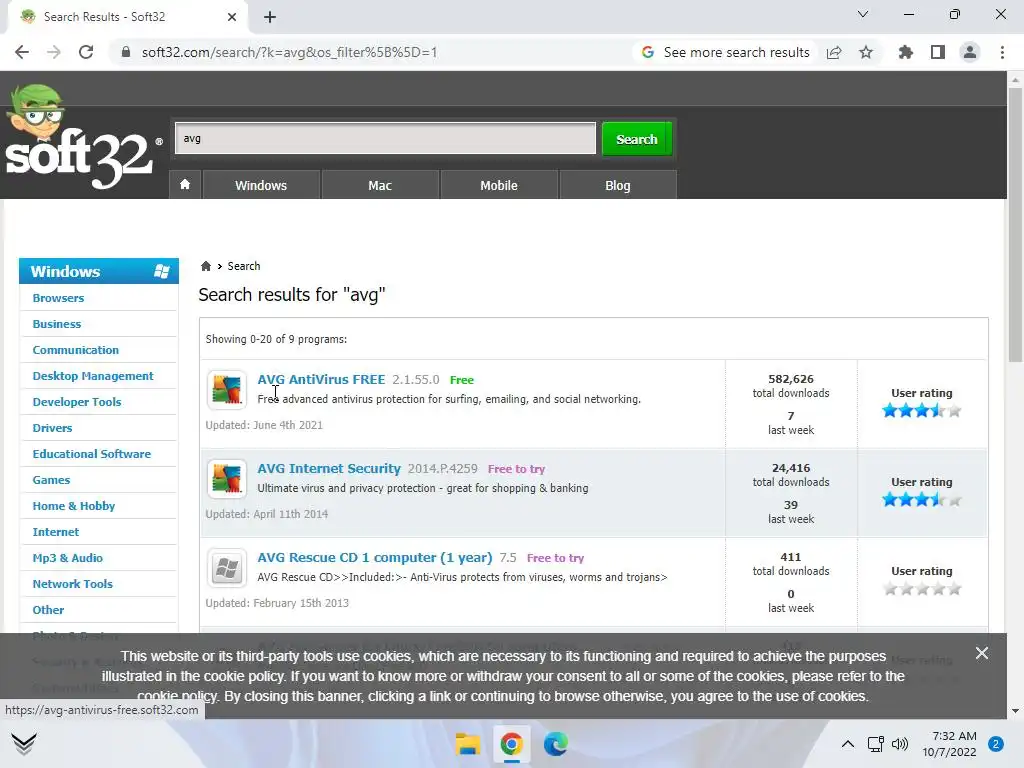Click the AVG Internet Security star rating
This screenshot has width=1024, height=768.
921,500
